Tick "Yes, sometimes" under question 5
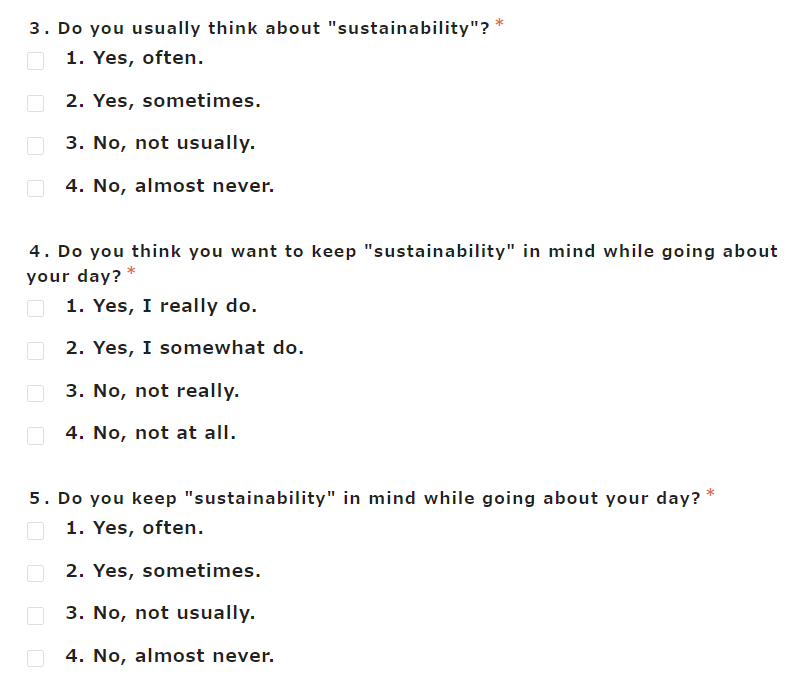Screen dimensions: 799x697 35,573
